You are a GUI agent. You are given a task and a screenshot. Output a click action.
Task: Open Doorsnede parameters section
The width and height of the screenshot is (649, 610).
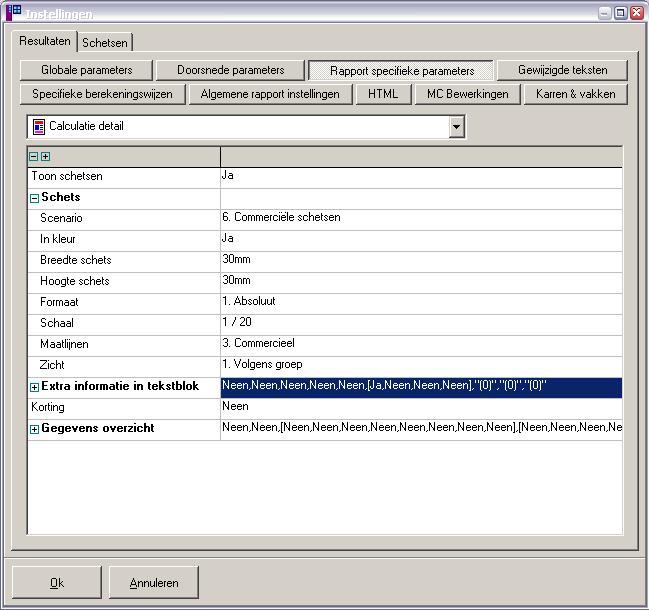(231, 70)
